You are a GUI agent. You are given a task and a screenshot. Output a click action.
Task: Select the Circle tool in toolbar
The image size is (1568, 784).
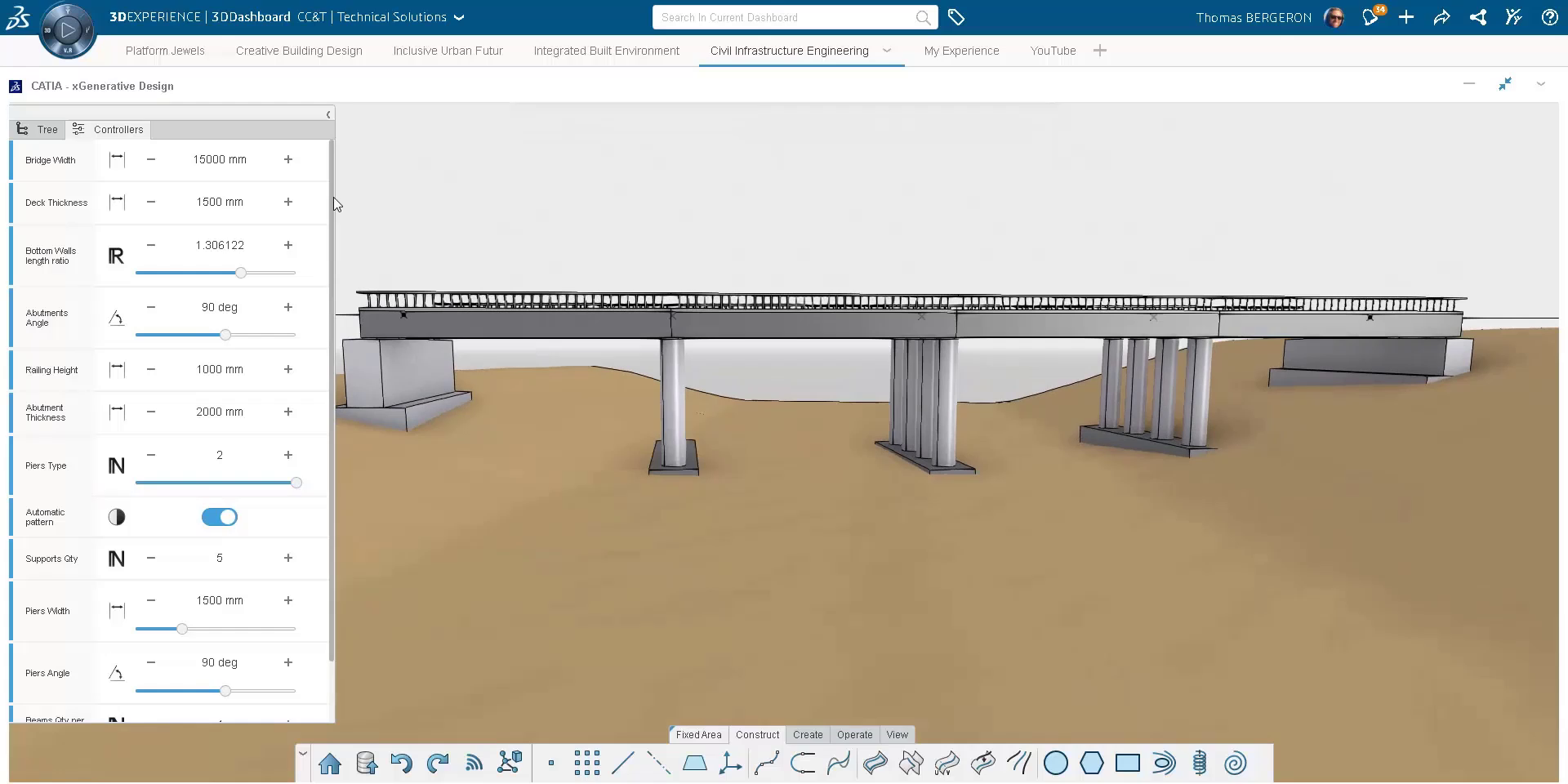point(1055,764)
